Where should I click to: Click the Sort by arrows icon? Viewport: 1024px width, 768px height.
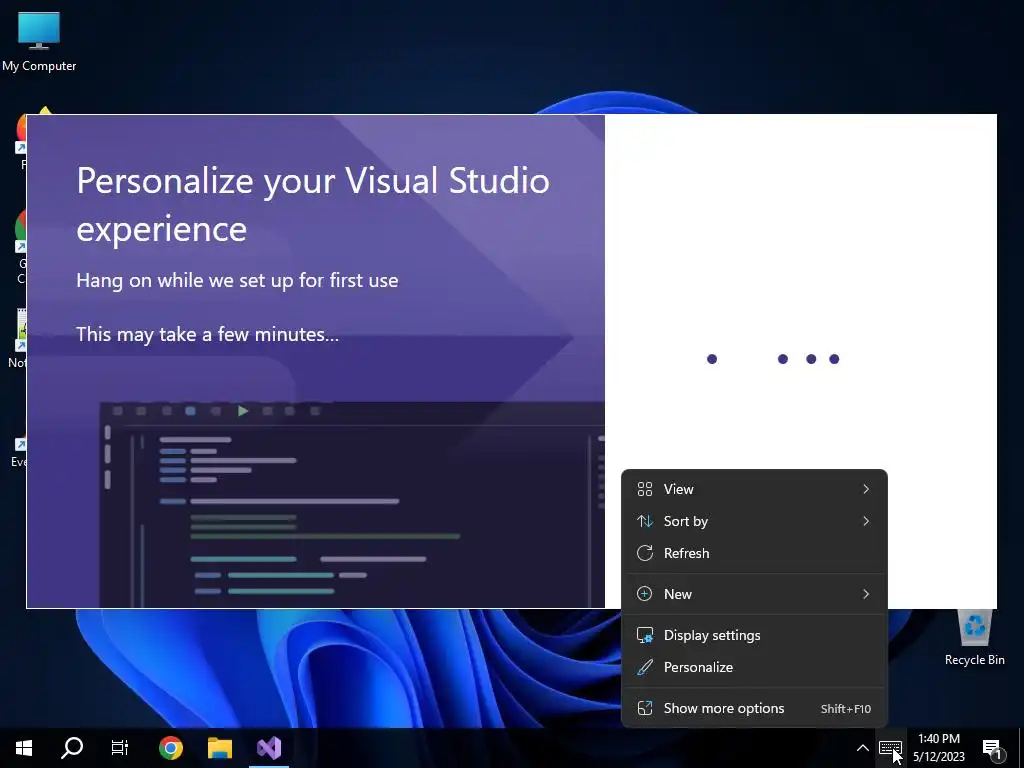pos(645,521)
